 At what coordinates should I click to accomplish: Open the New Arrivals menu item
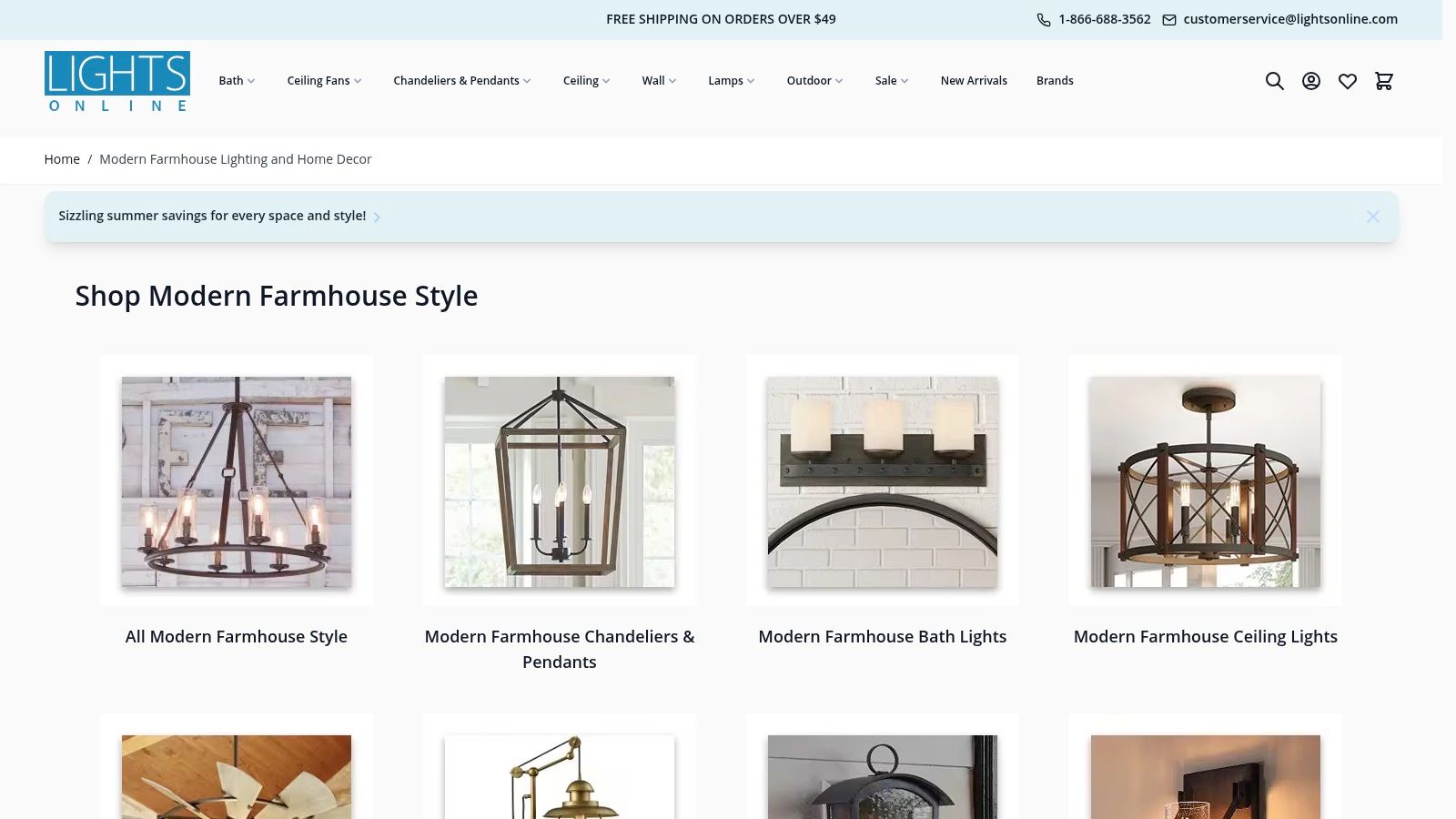tap(973, 81)
